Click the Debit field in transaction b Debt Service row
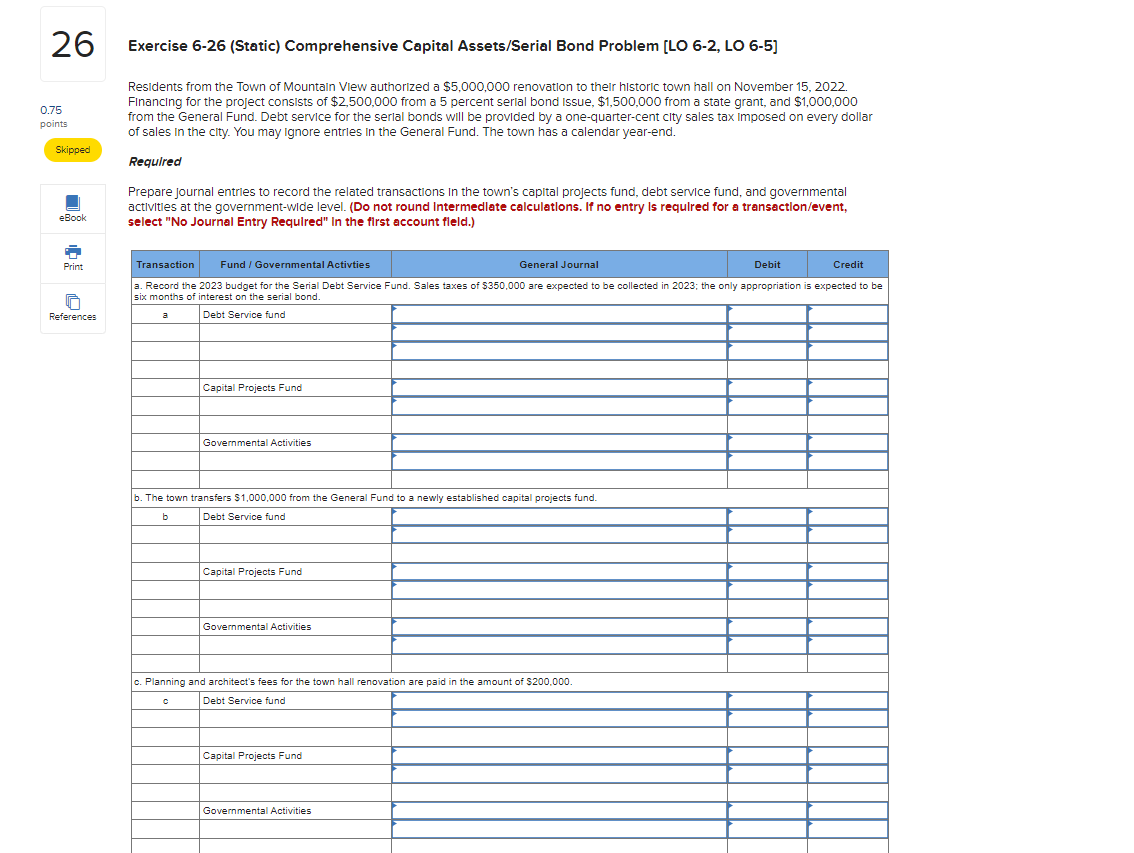The image size is (1134, 853). click(x=765, y=517)
